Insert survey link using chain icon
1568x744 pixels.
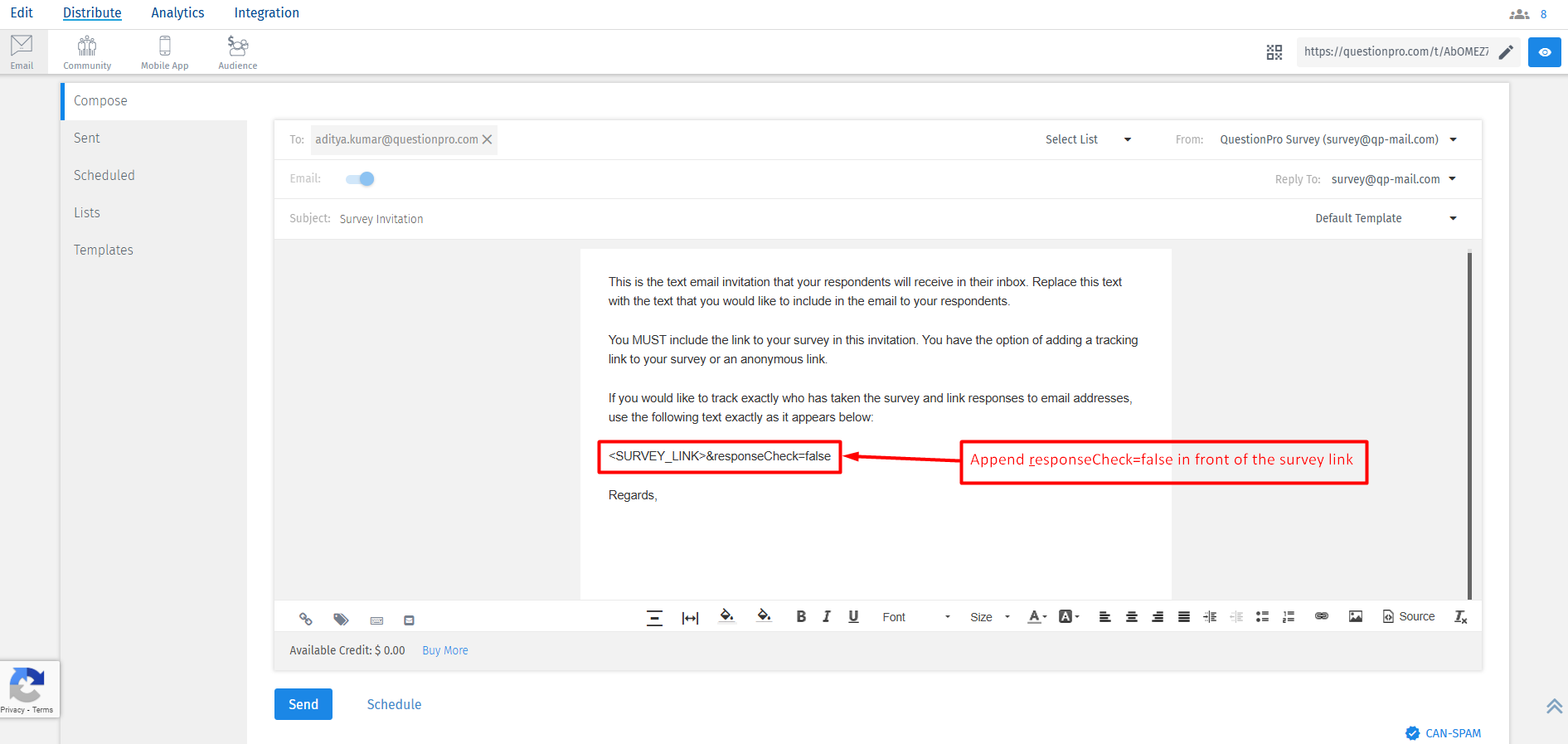pyautogui.click(x=306, y=619)
